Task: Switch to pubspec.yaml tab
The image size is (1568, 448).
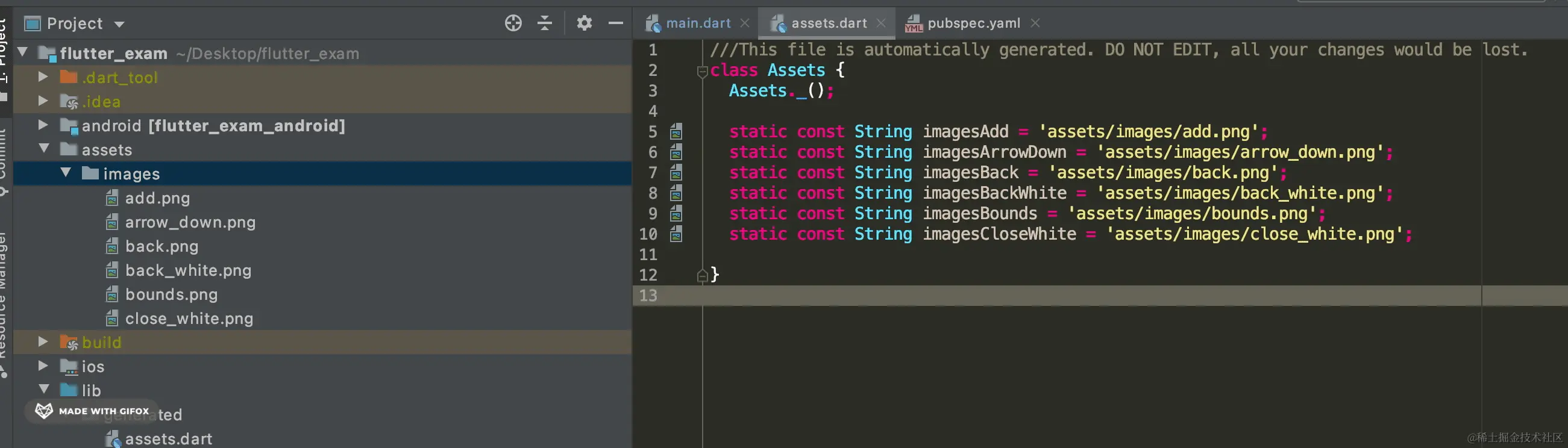Action: [x=973, y=23]
